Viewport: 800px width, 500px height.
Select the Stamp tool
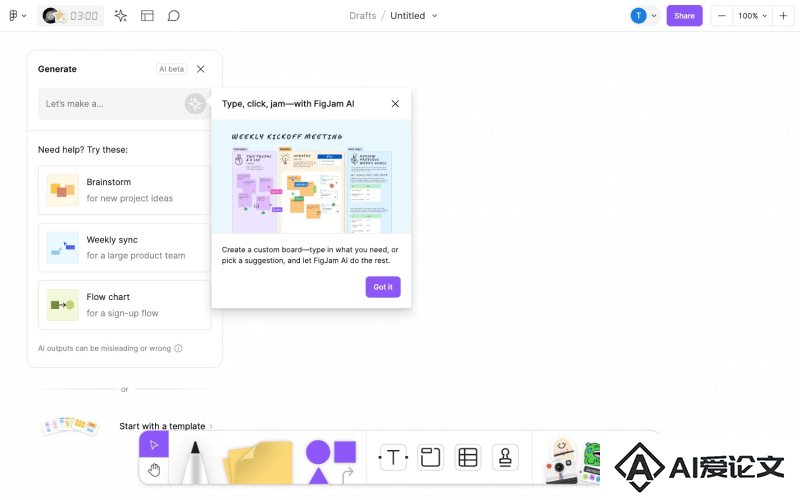(505, 457)
